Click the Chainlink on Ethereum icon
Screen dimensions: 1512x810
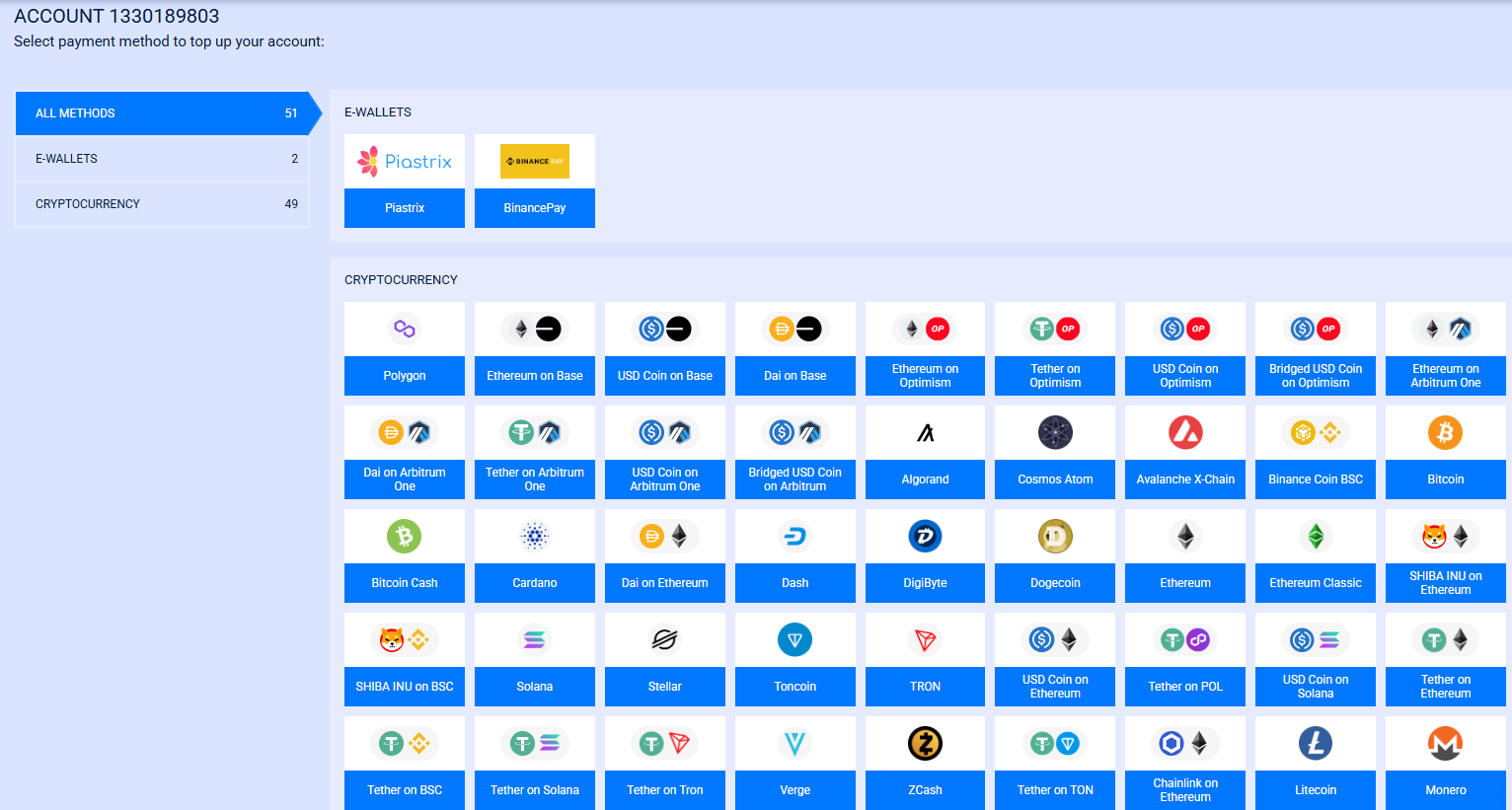[x=1185, y=743]
